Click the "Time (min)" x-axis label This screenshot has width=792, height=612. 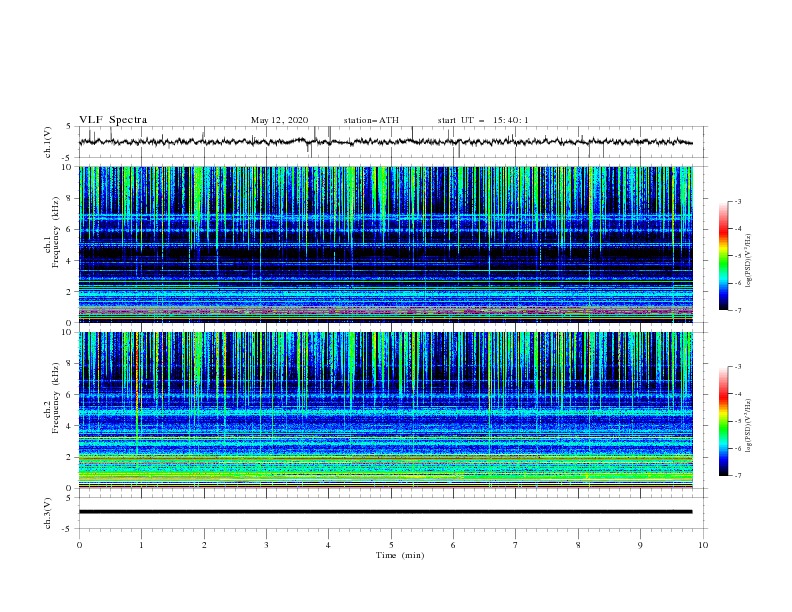point(400,555)
